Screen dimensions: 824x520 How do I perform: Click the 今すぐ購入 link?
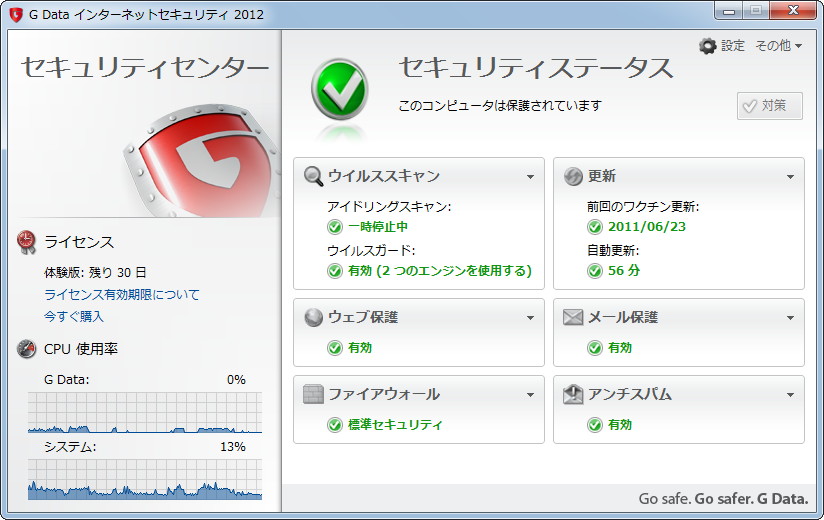(74, 317)
